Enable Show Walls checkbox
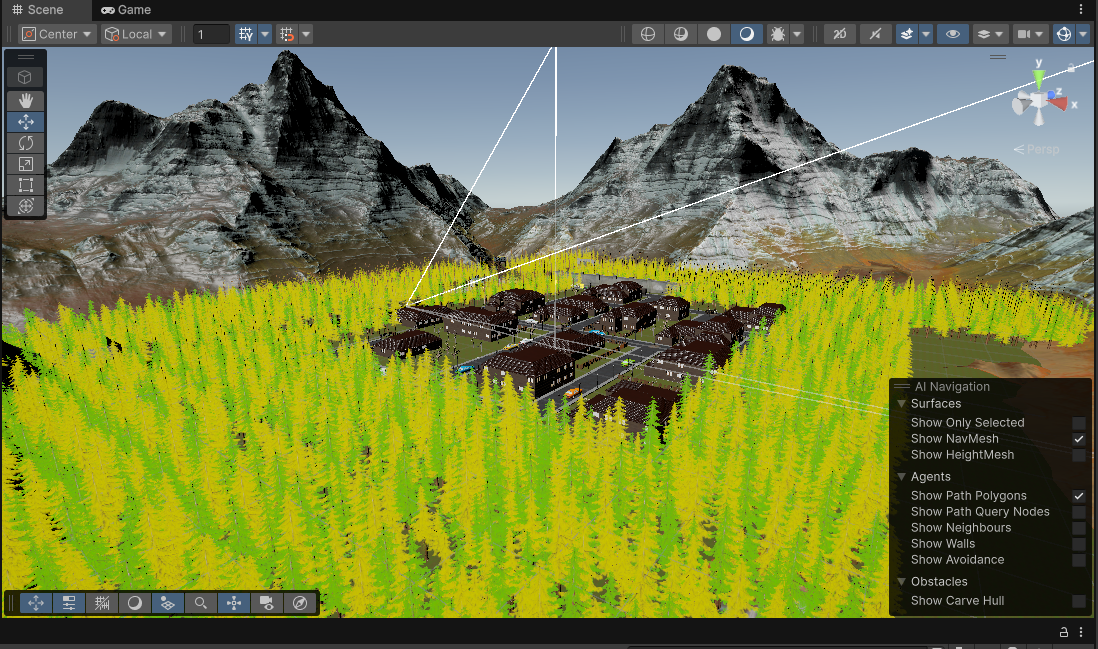1098x649 pixels. click(x=1079, y=544)
